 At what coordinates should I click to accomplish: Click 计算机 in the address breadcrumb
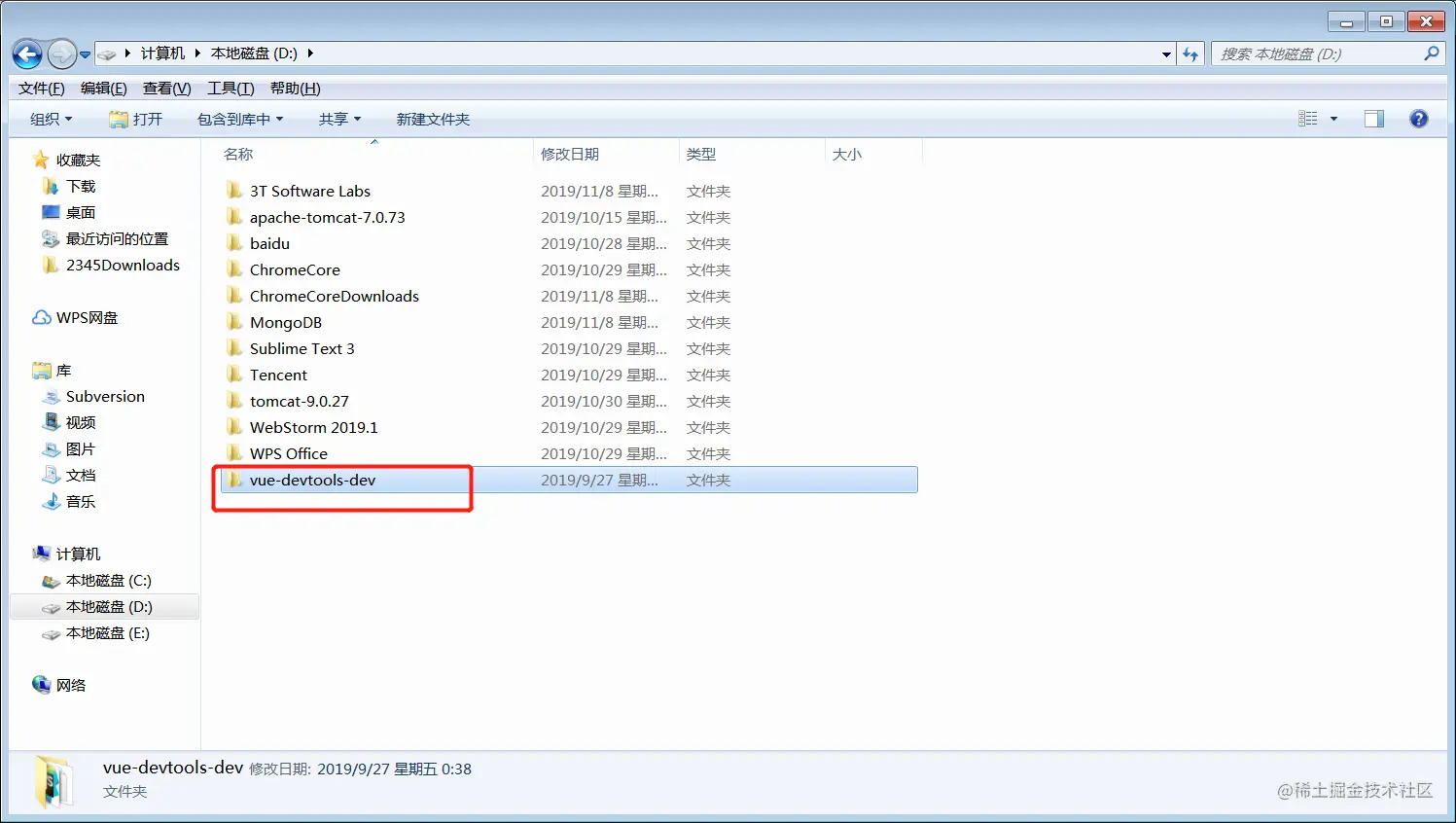(162, 54)
